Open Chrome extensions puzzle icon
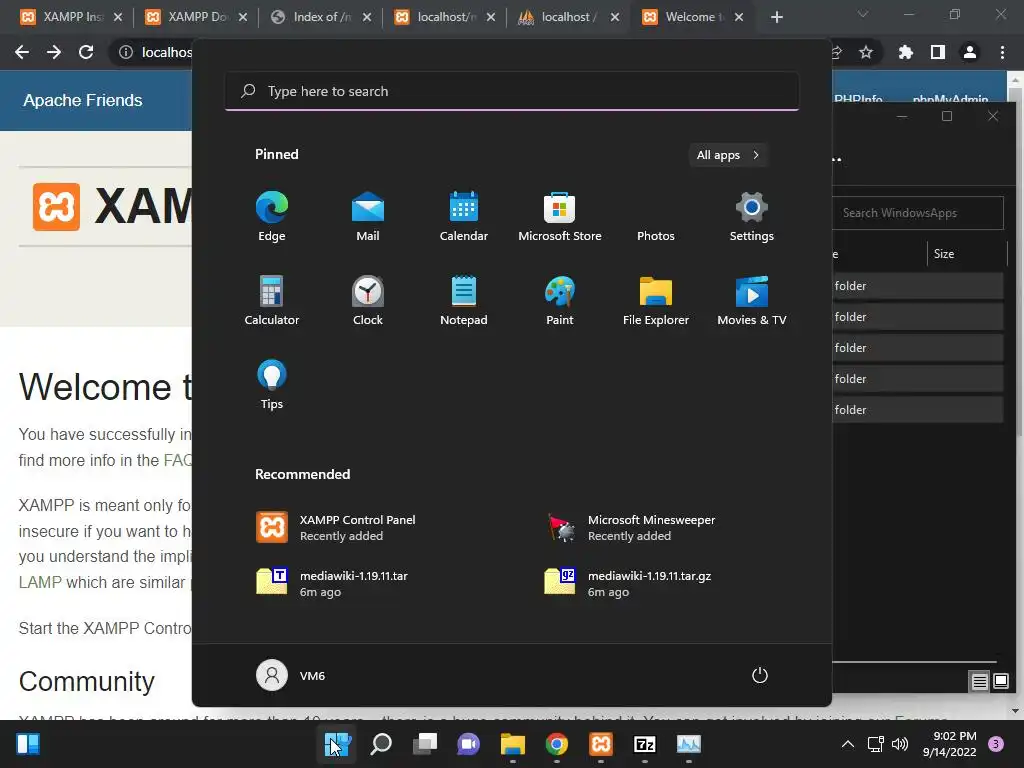 point(906,52)
